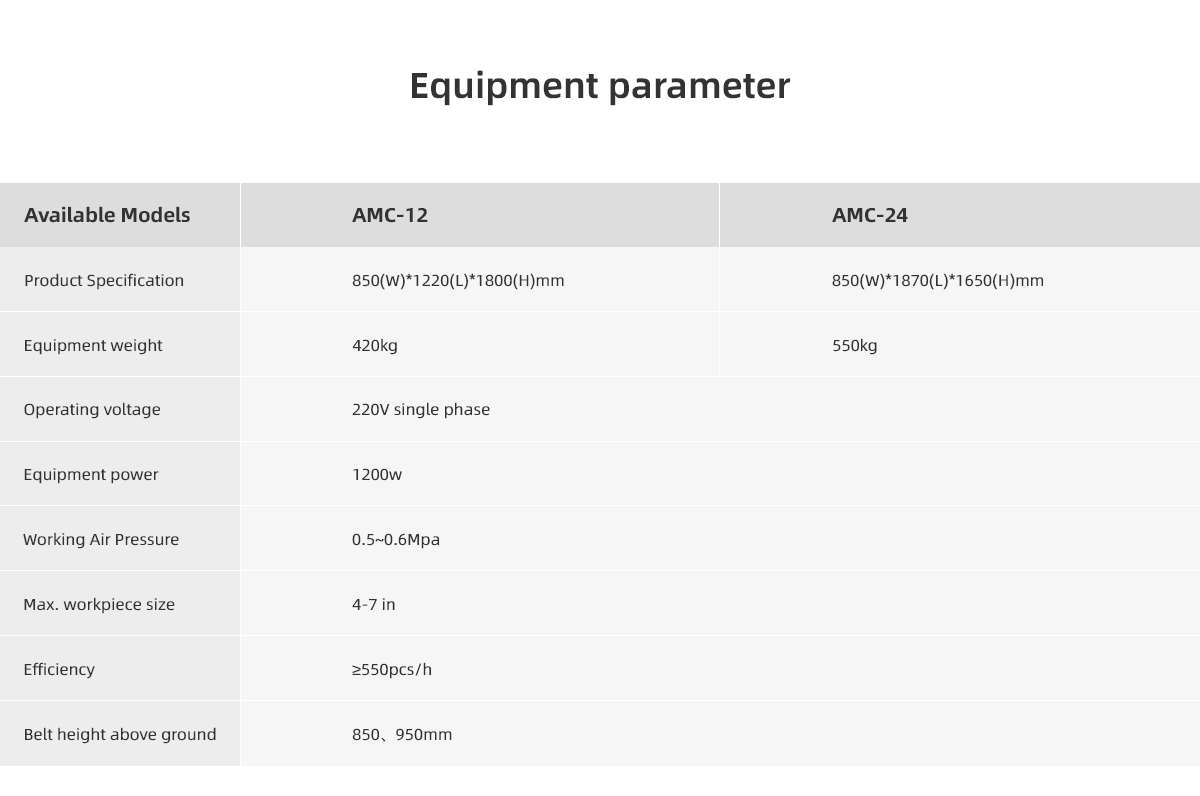
Task: Click the 0.5~0.6Mpa pressure value
Action: click(396, 539)
